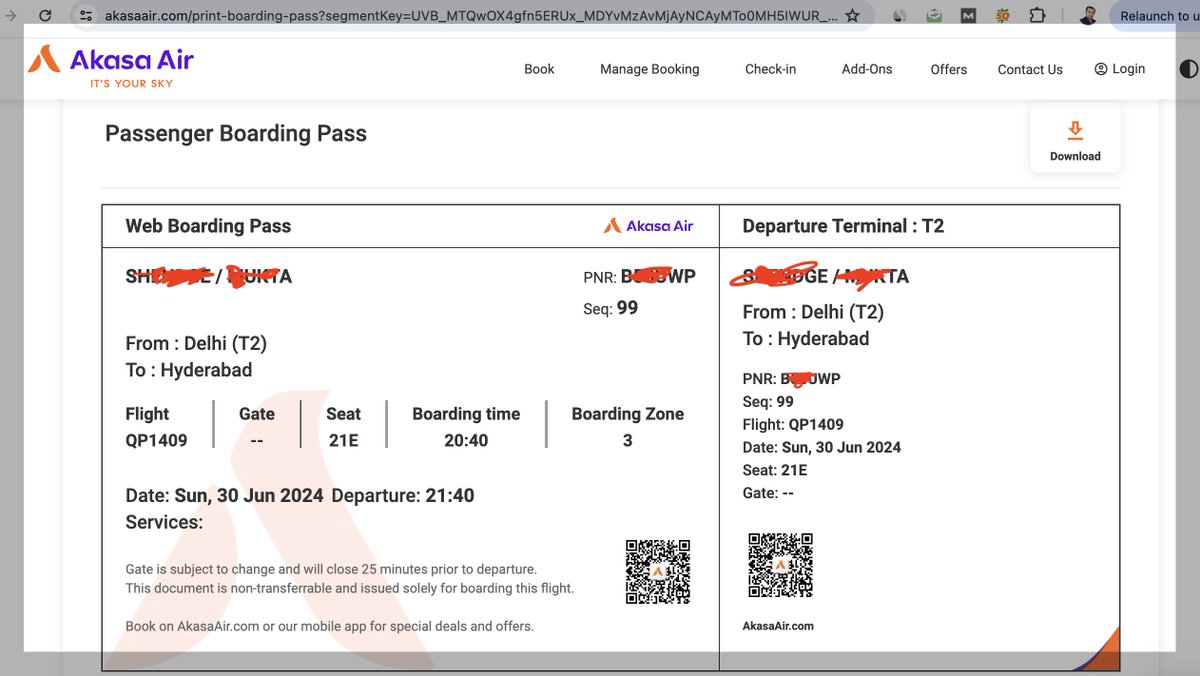1200x676 pixels.
Task: Click the Boarding time 20:40 value
Action: [466, 440]
